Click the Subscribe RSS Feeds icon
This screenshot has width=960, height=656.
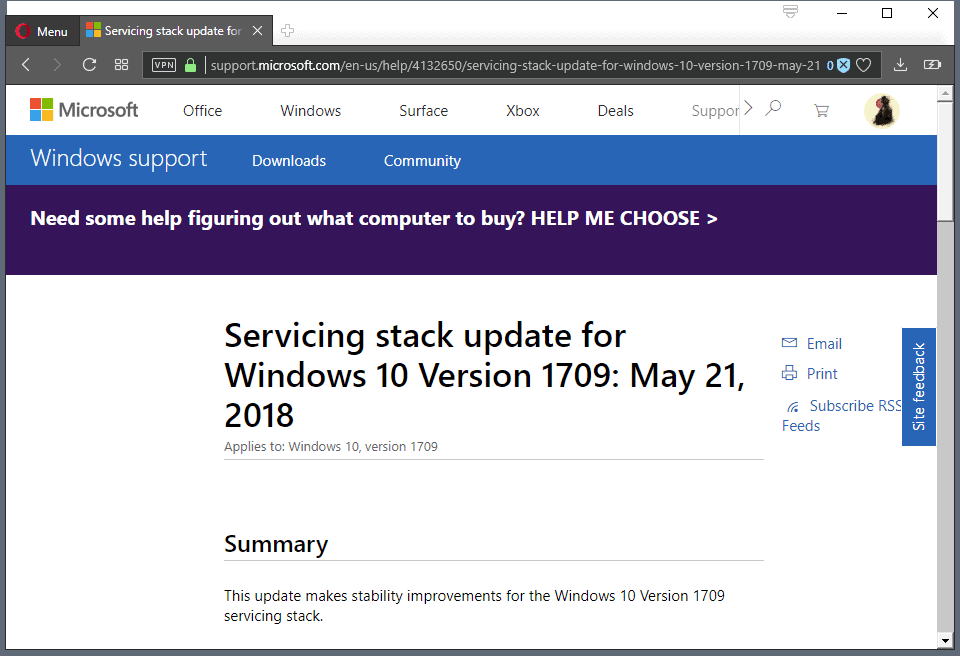(792, 405)
